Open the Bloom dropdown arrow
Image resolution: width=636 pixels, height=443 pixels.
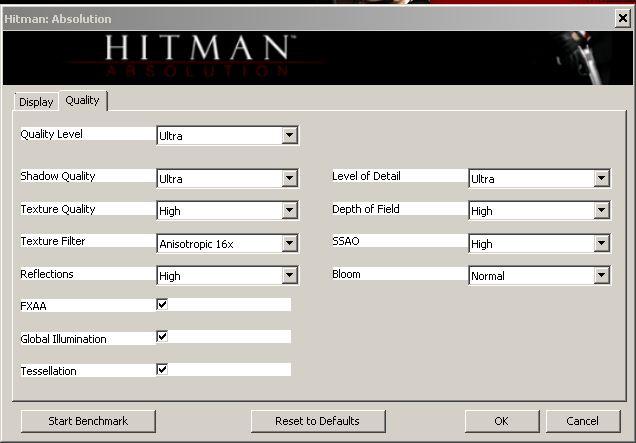point(602,275)
